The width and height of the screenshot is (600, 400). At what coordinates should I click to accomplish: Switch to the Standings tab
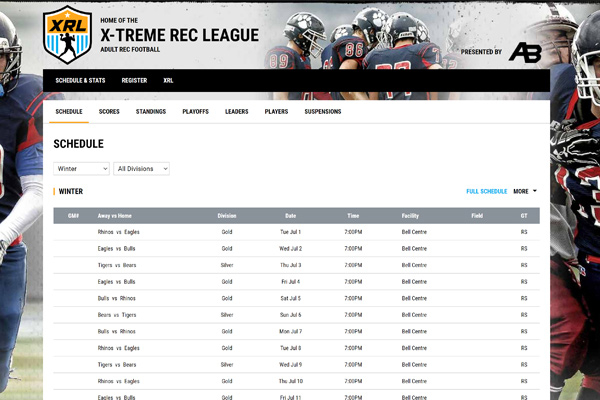(x=151, y=111)
